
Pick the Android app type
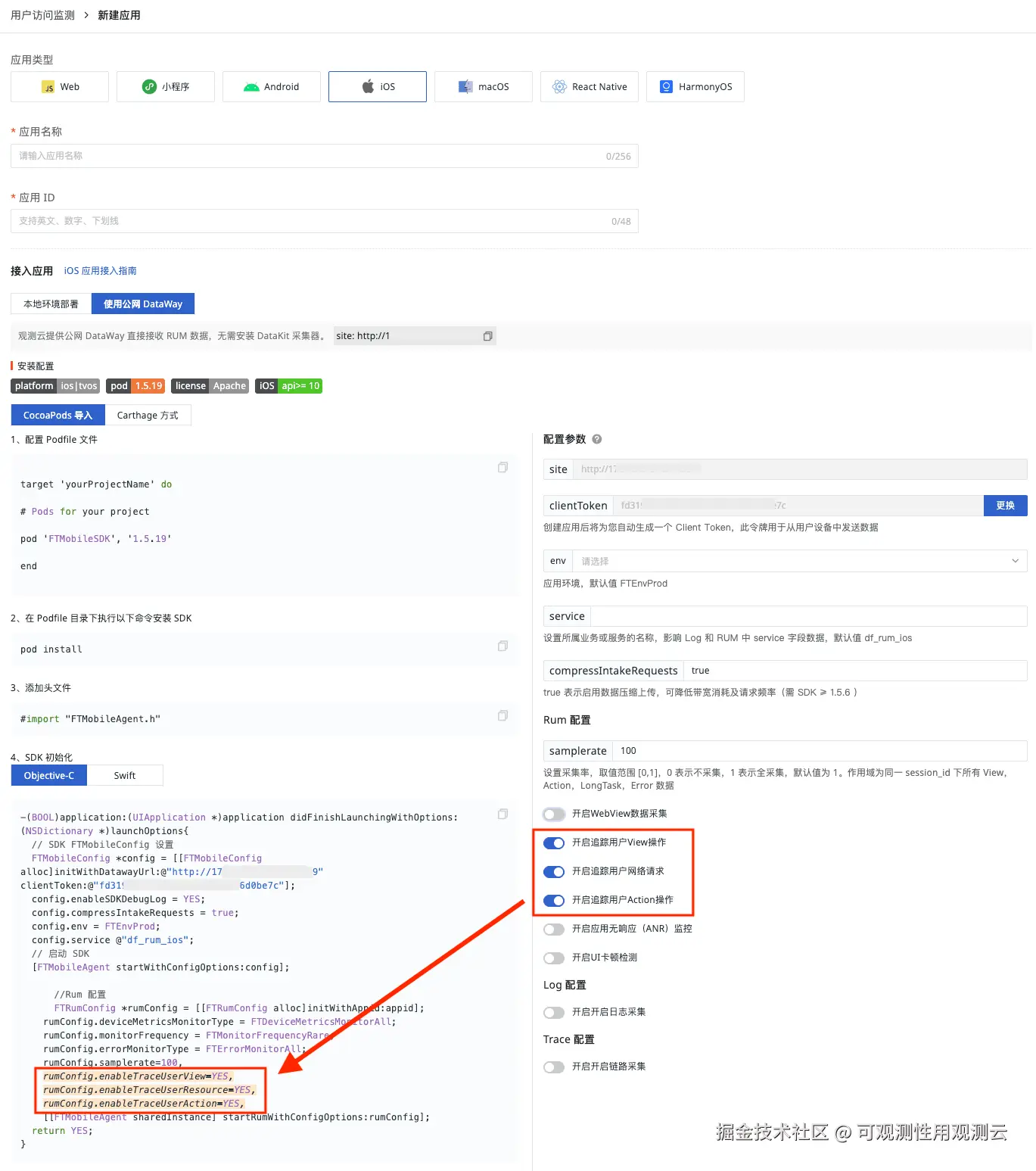pyautogui.click(x=272, y=87)
